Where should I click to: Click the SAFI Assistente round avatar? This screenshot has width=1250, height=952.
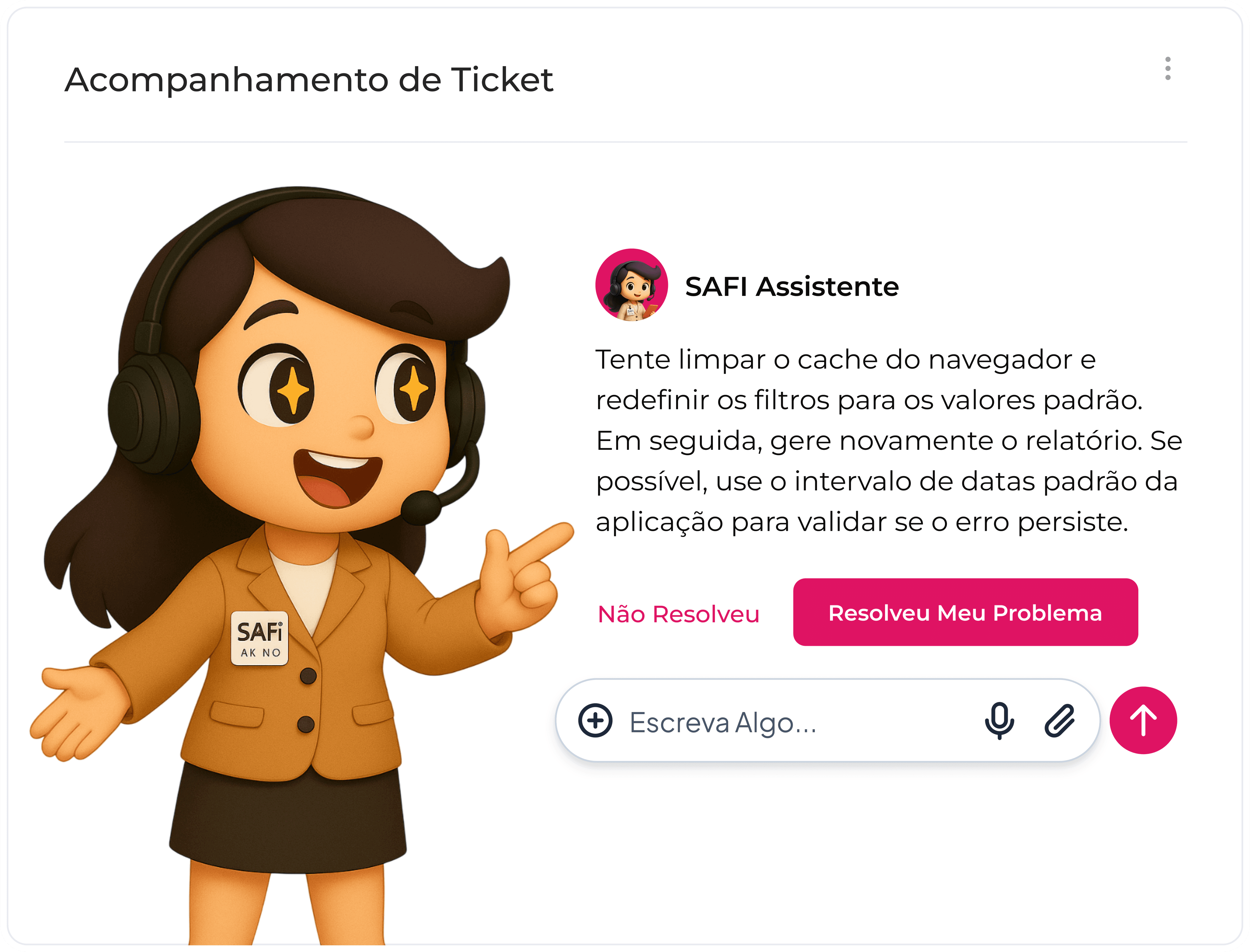631,285
